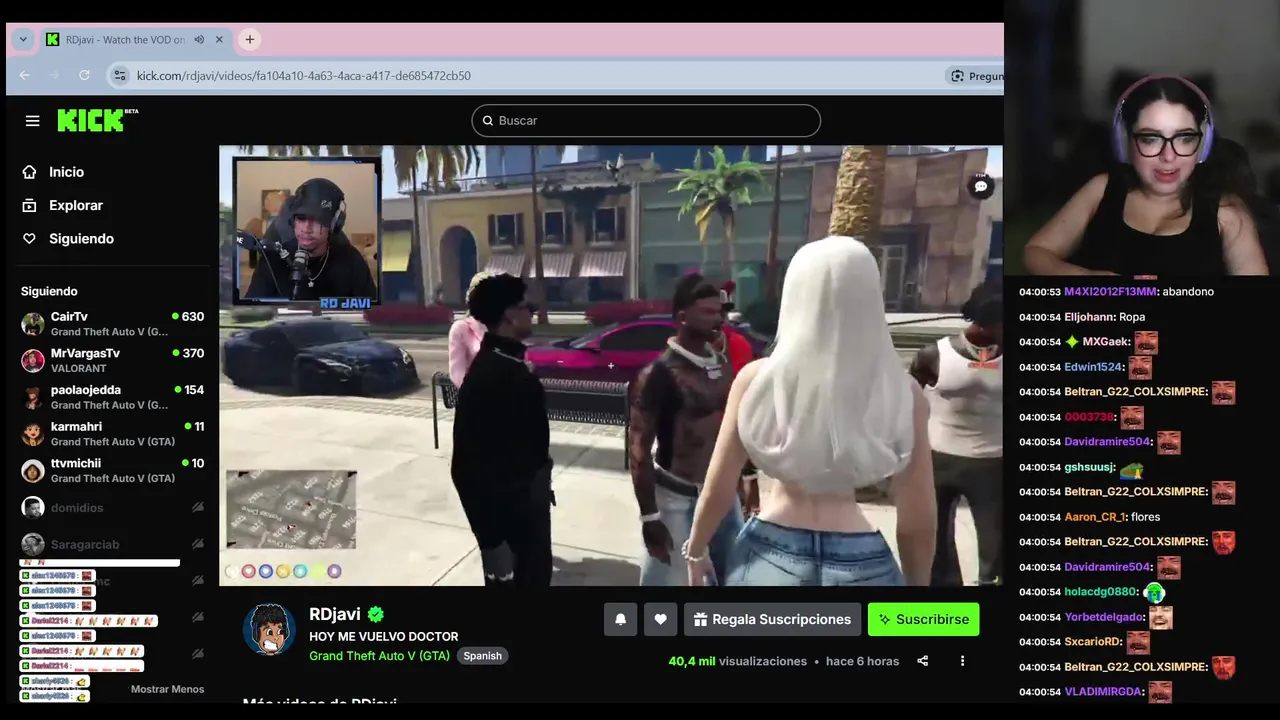Click the holacdg0880 chat username
The height and width of the screenshot is (720, 1280).
pyautogui.click(x=1101, y=592)
